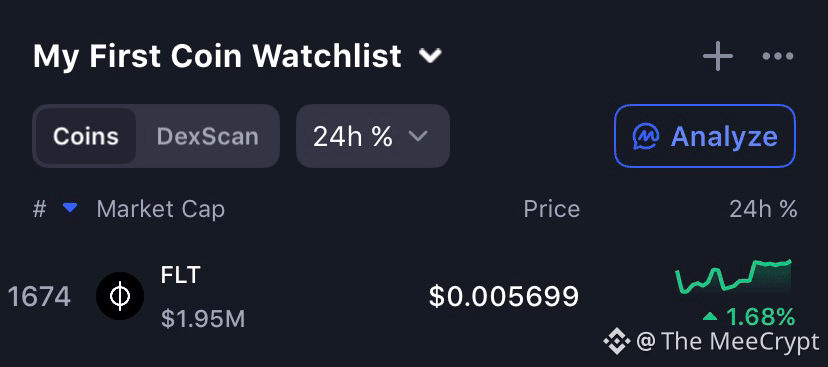Click the @ The MeeCrypt watermark text
828x367 pixels.
728,342
